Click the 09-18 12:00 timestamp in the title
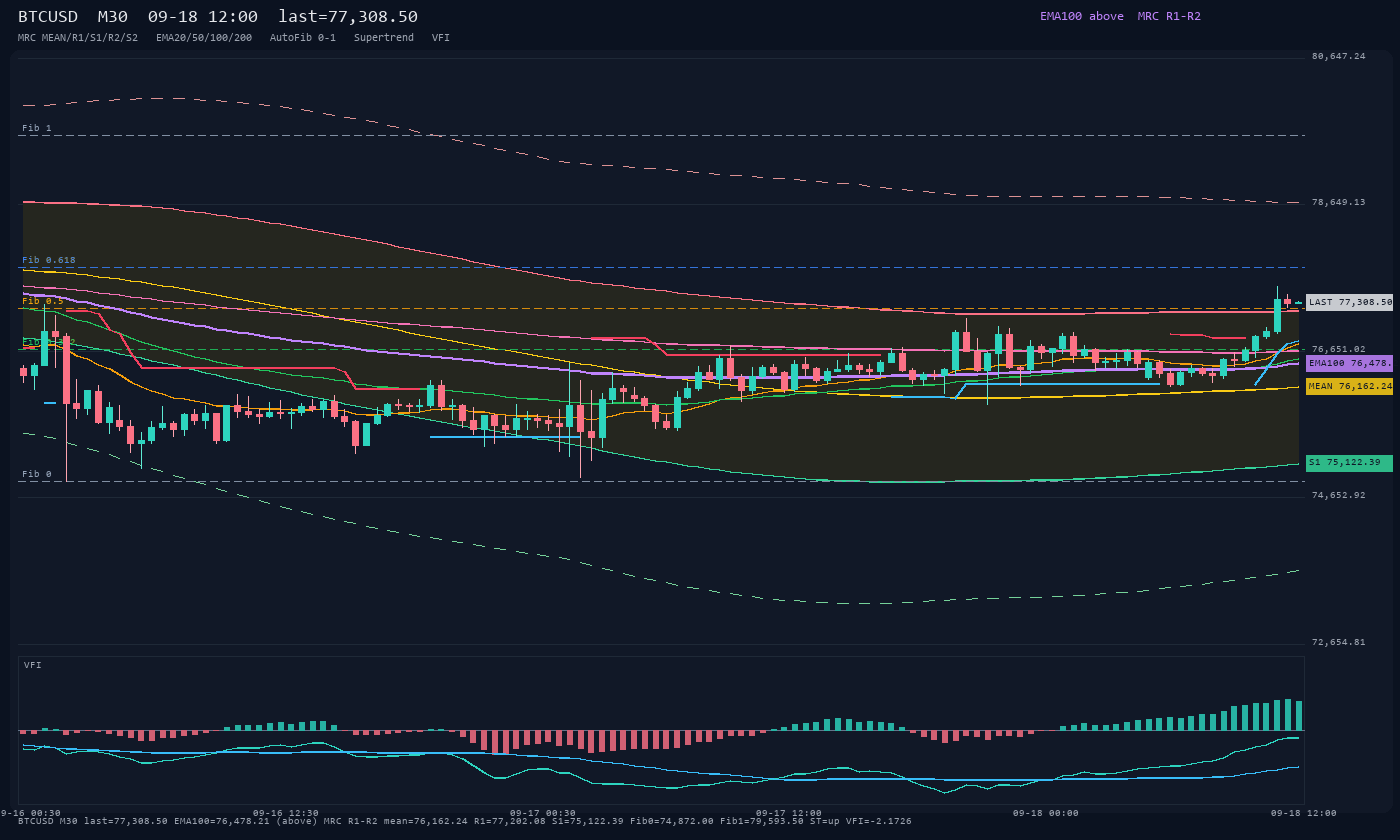This screenshot has width=1400, height=840. [x=203, y=16]
